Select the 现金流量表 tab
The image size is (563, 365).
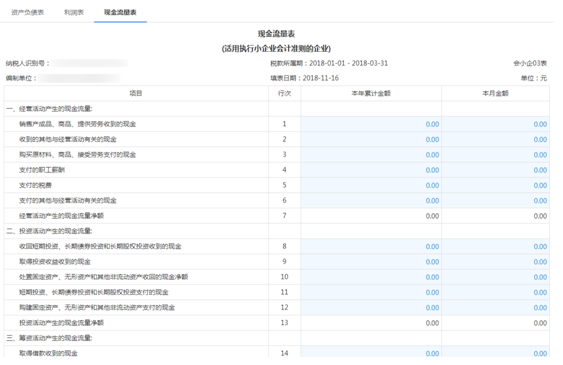point(120,12)
